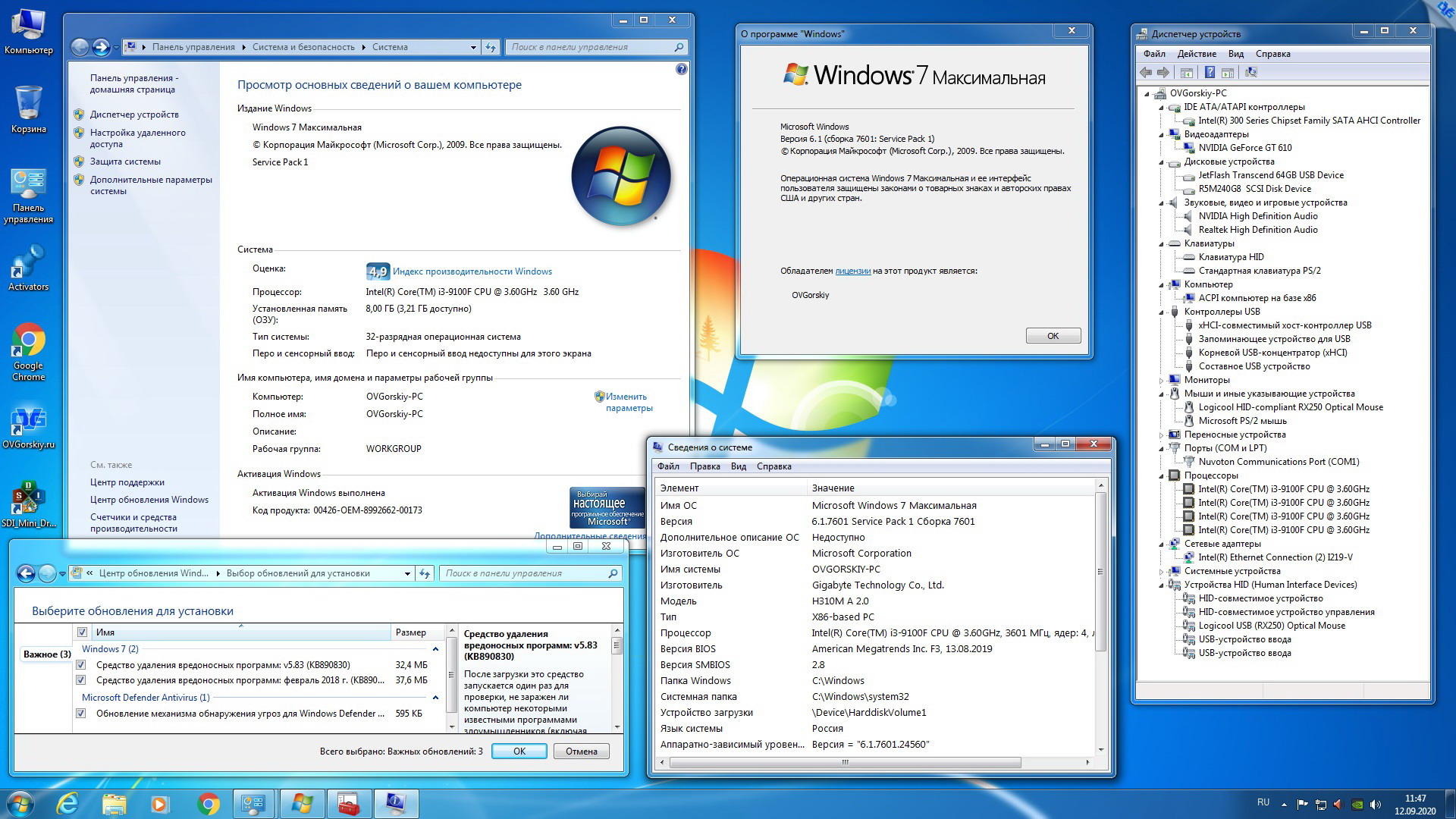This screenshot has width=1456, height=819.
Task: Expand the Мониторы node
Action: pyautogui.click(x=1161, y=381)
